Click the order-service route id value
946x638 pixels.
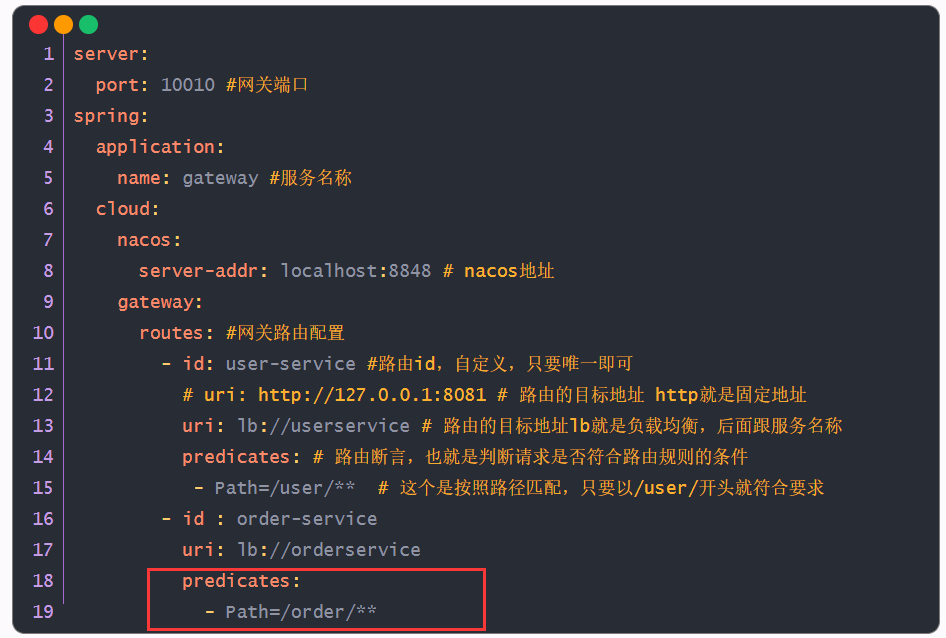[307, 519]
